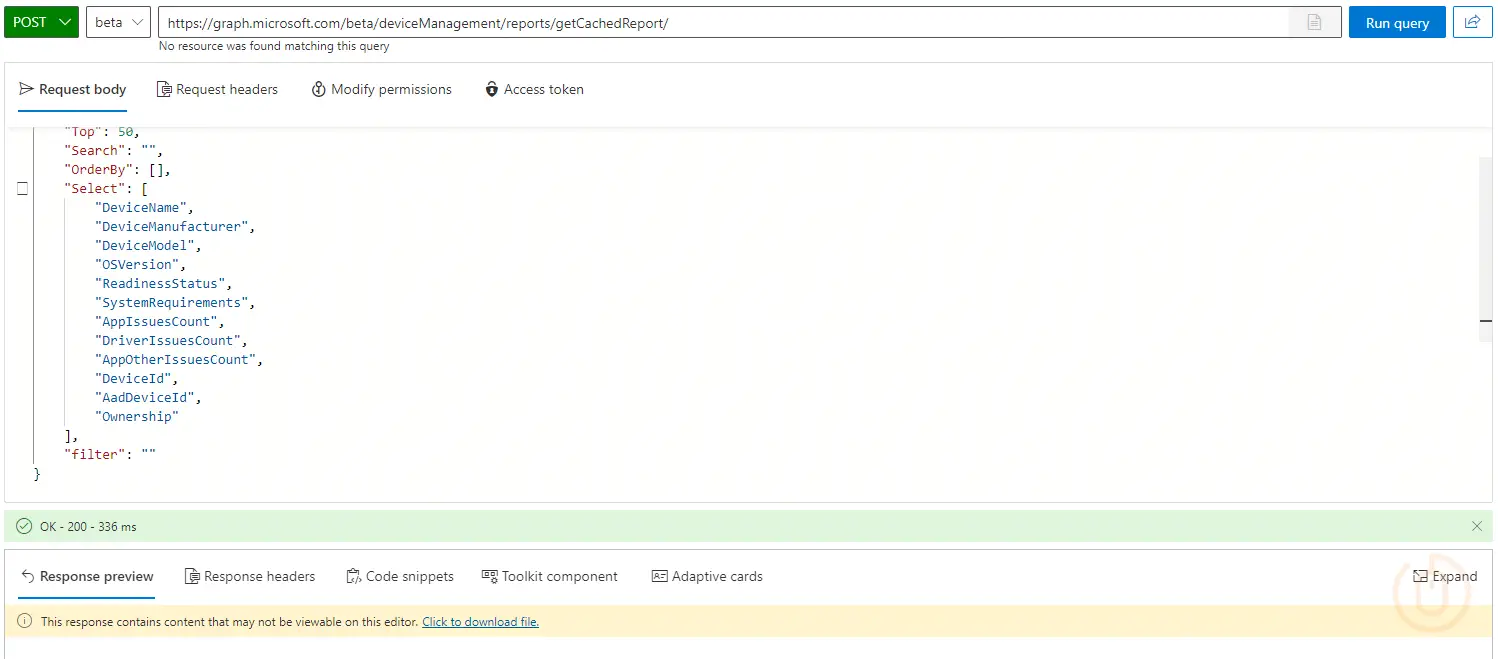Screen dimensions: 1498x659
Task: Open the POST method dropdown
Action: click(41, 22)
